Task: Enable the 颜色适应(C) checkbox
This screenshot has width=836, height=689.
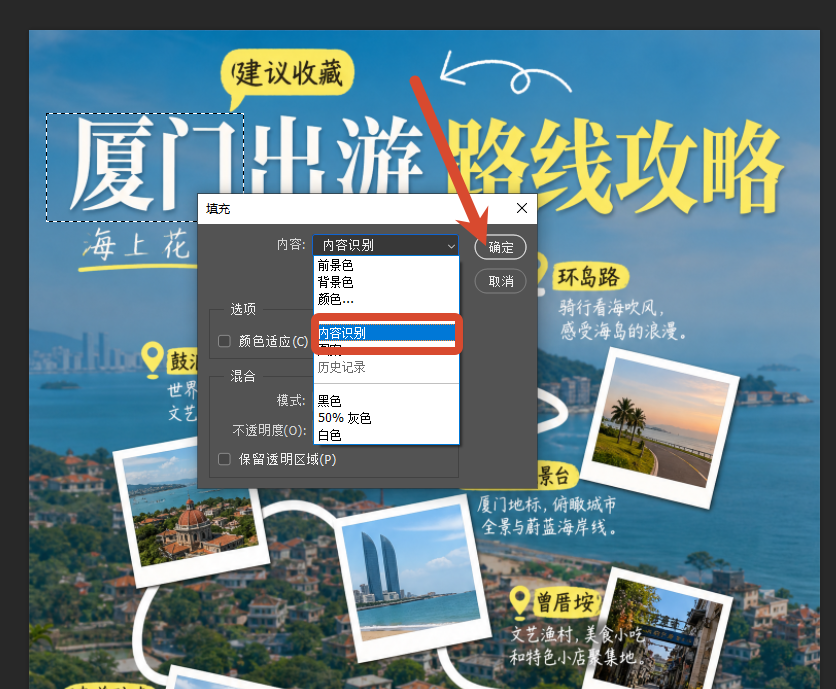Action: pyautogui.click(x=224, y=341)
